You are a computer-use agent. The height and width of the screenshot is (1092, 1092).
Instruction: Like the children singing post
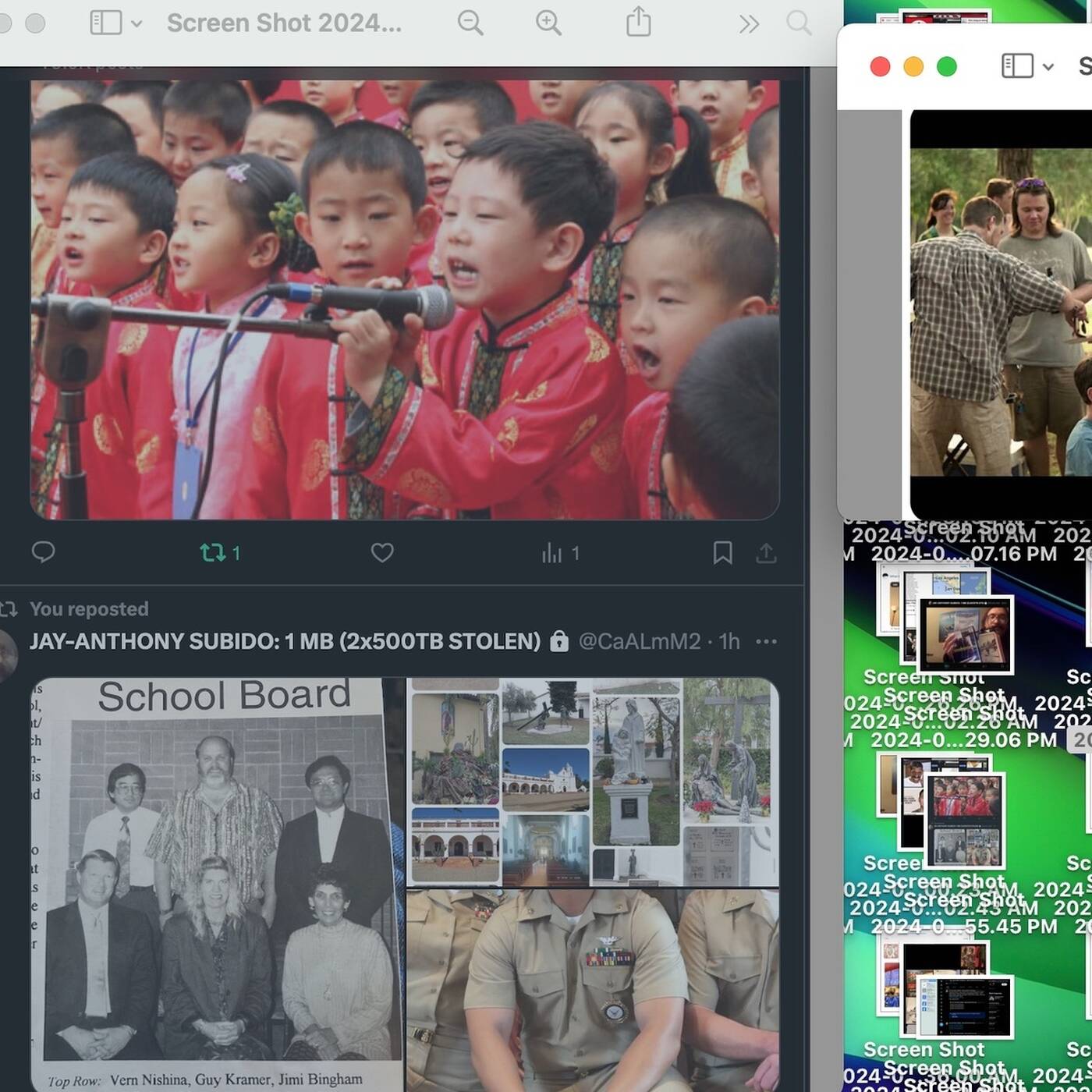click(x=382, y=552)
